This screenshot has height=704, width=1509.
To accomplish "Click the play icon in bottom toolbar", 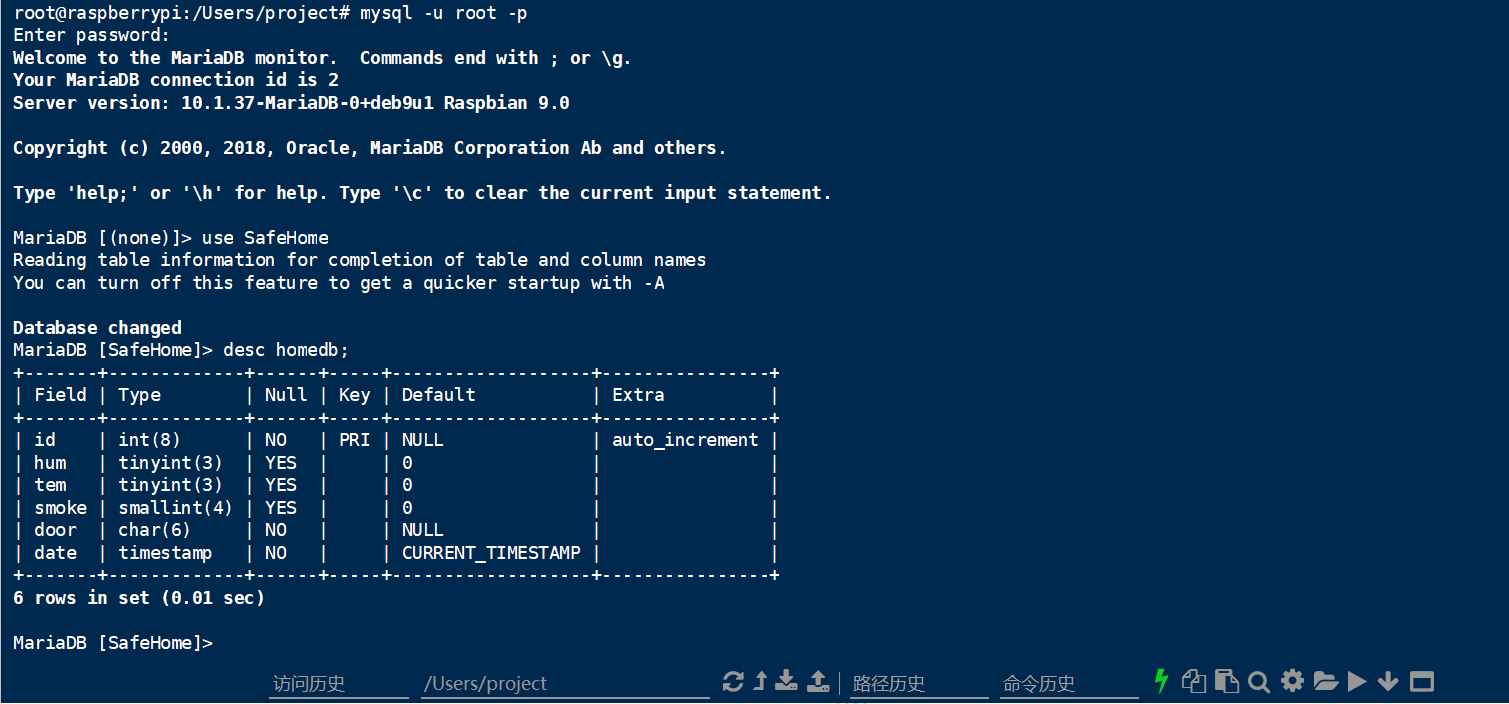I will pos(1357,682).
